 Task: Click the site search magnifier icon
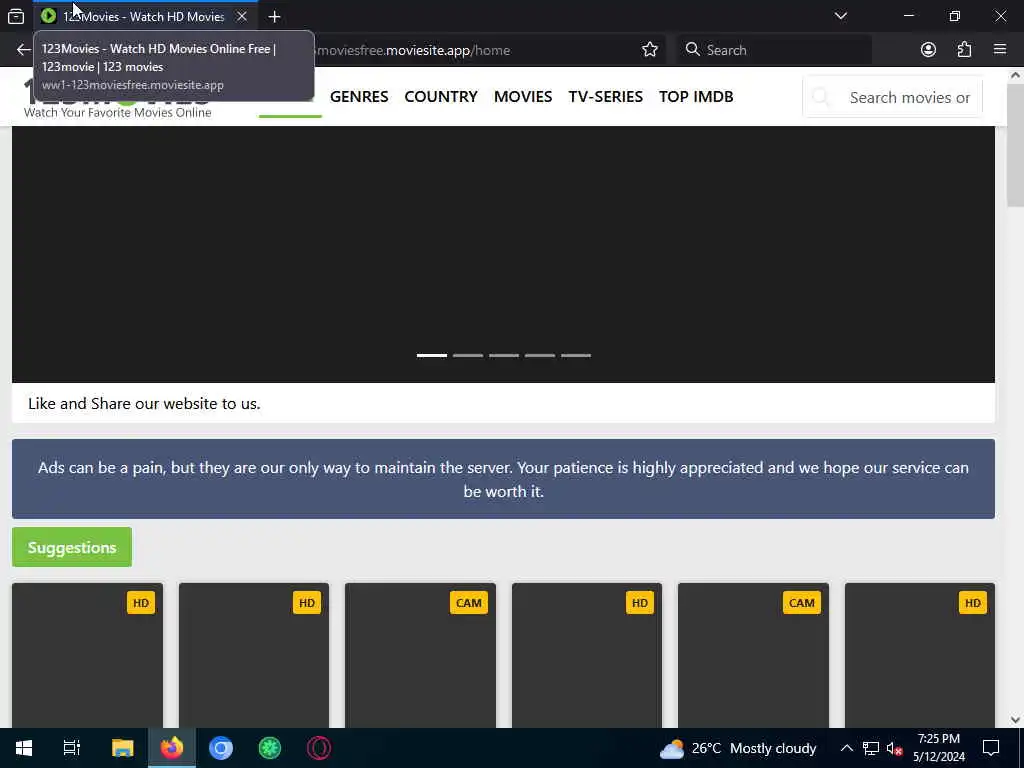(x=821, y=97)
